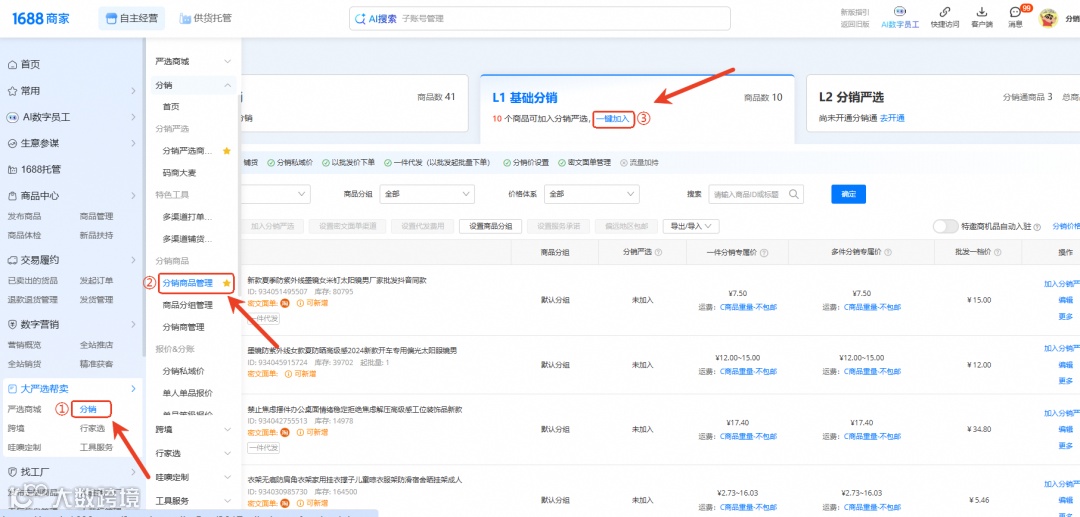
Task: Switch to 供货托管 tab
Action: click(x=205, y=19)
